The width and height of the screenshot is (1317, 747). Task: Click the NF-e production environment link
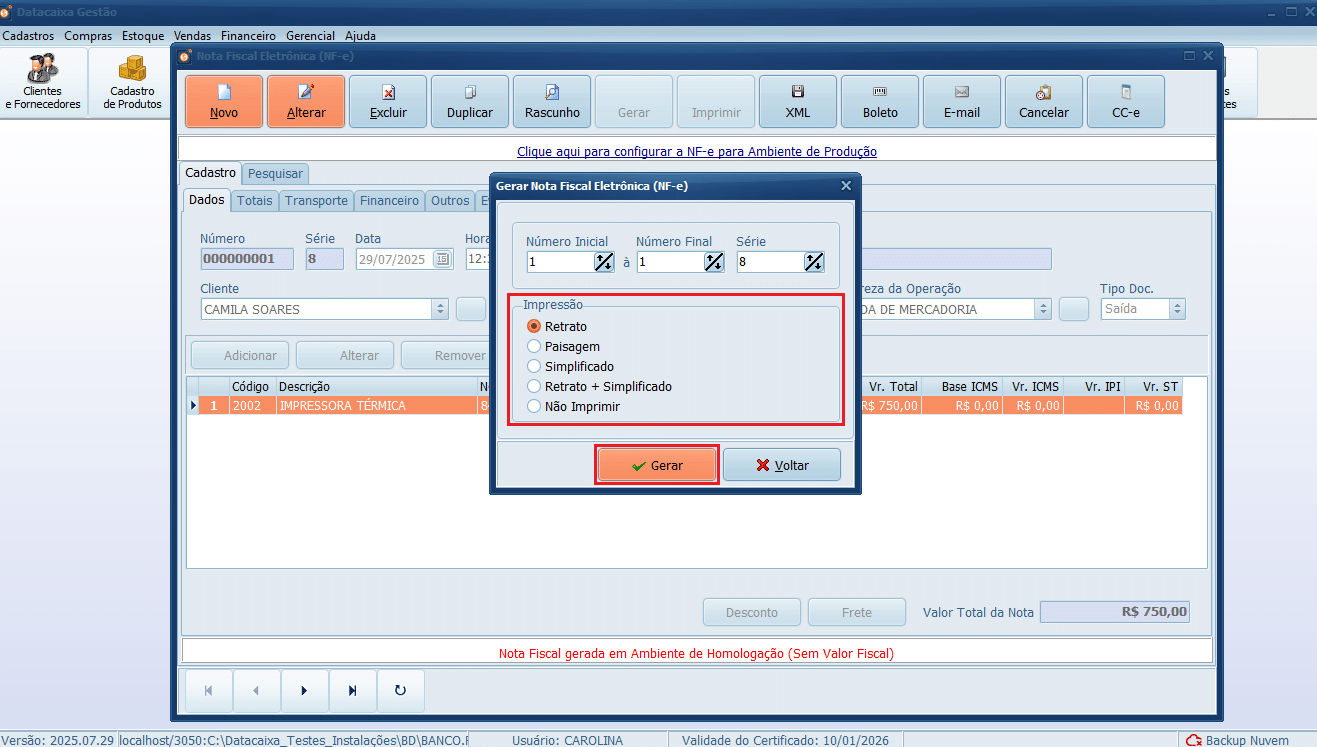tap(696, 152)
